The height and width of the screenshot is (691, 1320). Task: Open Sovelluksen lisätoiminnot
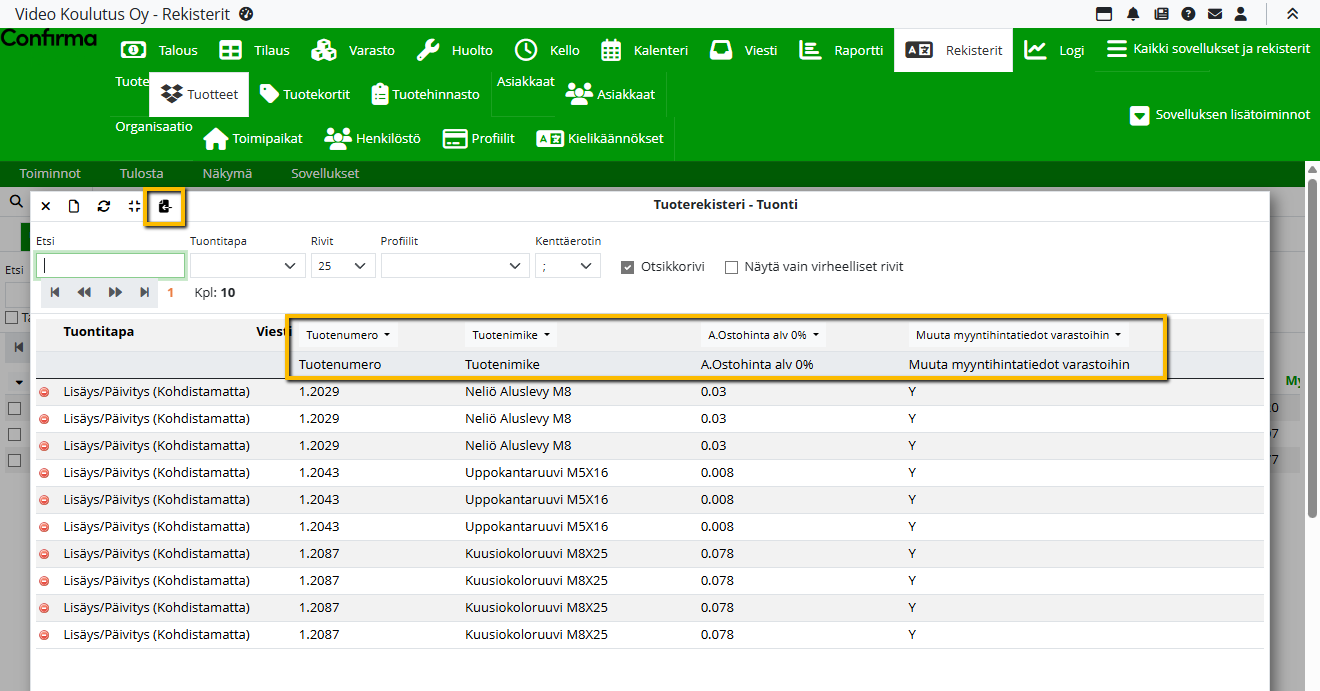coord(1220,115)
